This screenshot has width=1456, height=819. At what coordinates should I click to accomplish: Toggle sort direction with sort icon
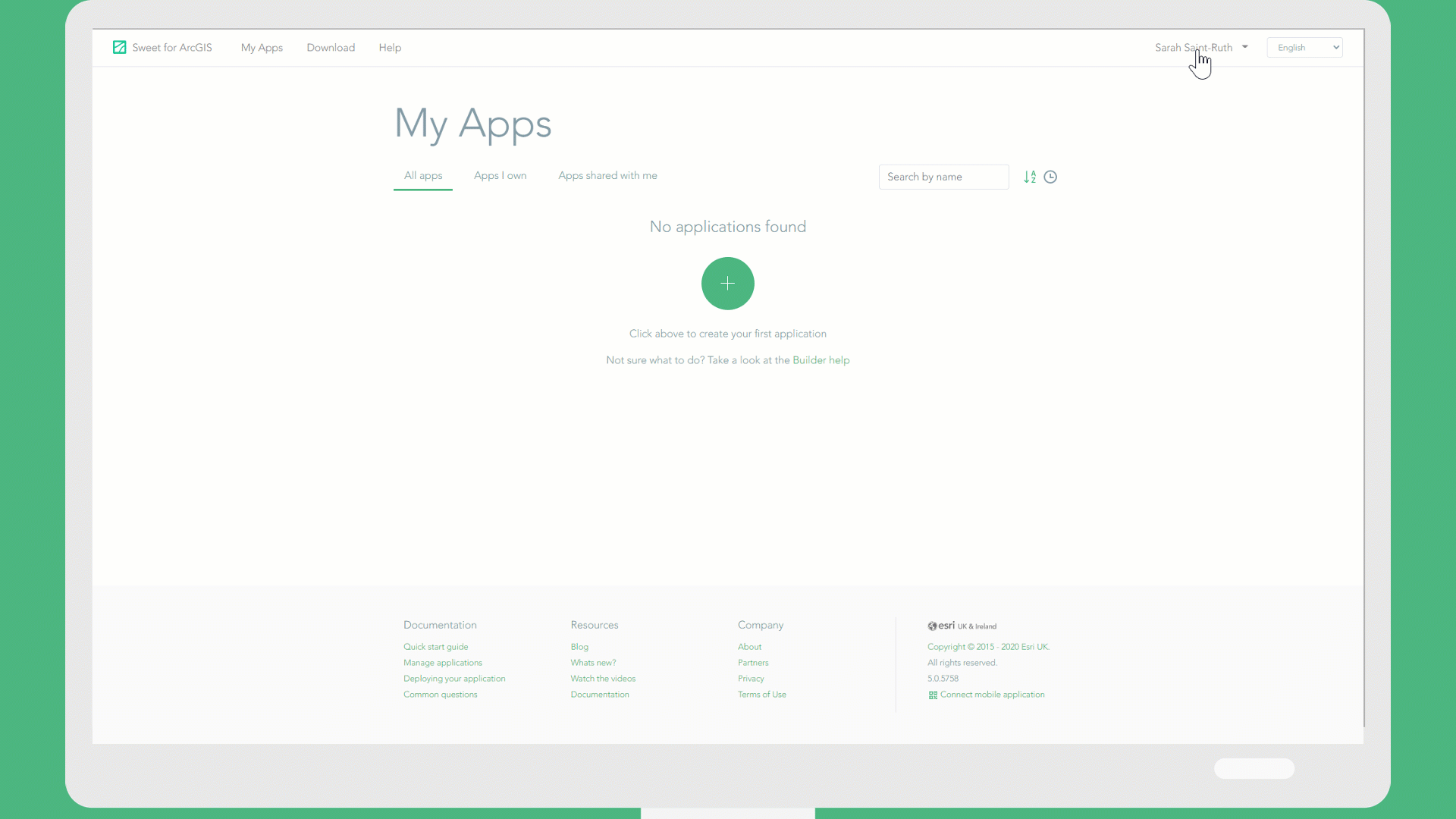pos(1029,177)
